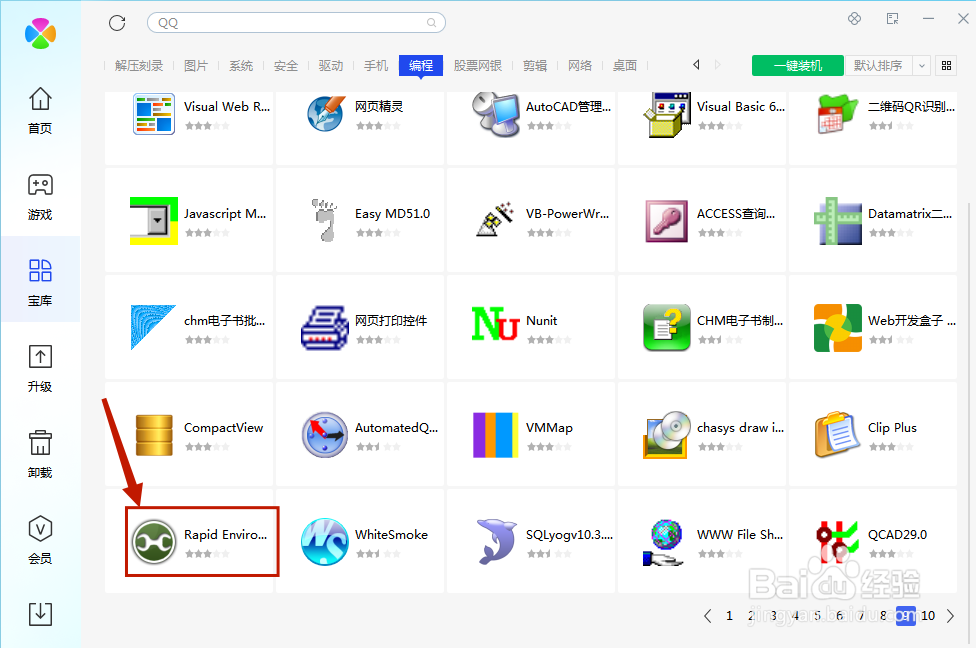Open the 二维码QR识别 app icon
976x648 pixels.
tap(838, 115)
